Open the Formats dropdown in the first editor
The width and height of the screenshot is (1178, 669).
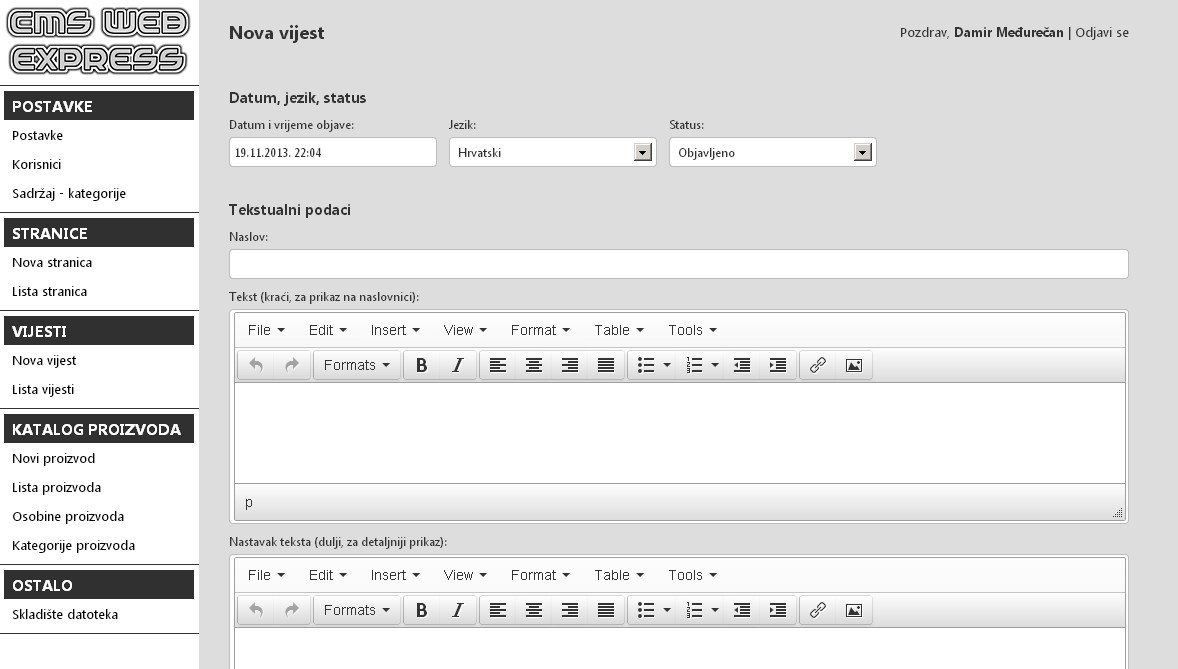pos(356,364)
